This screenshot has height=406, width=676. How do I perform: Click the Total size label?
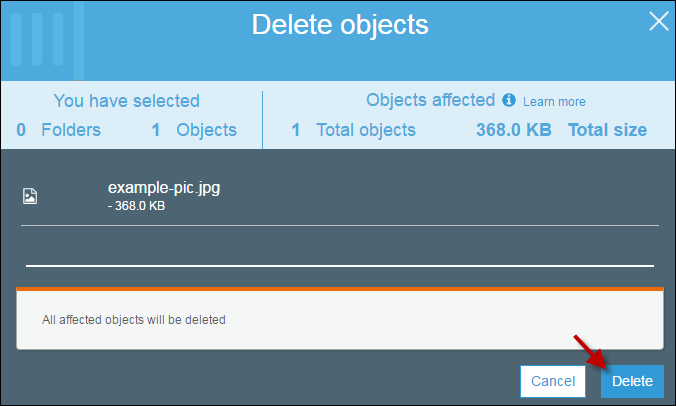pos(607,130)
